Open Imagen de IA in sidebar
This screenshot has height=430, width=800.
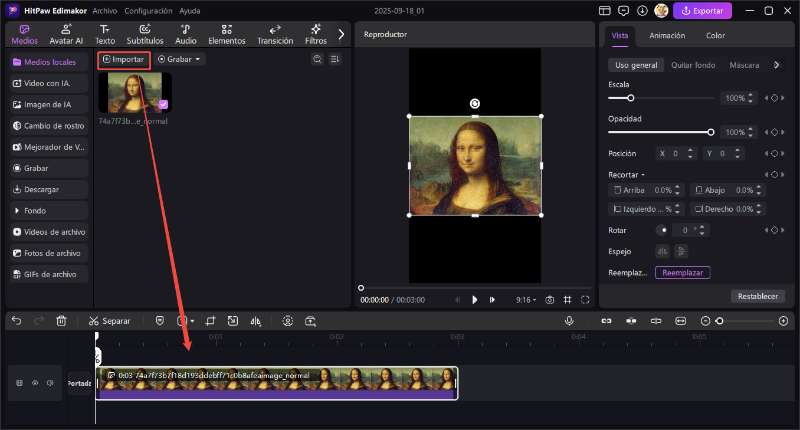tap(49, 105)
